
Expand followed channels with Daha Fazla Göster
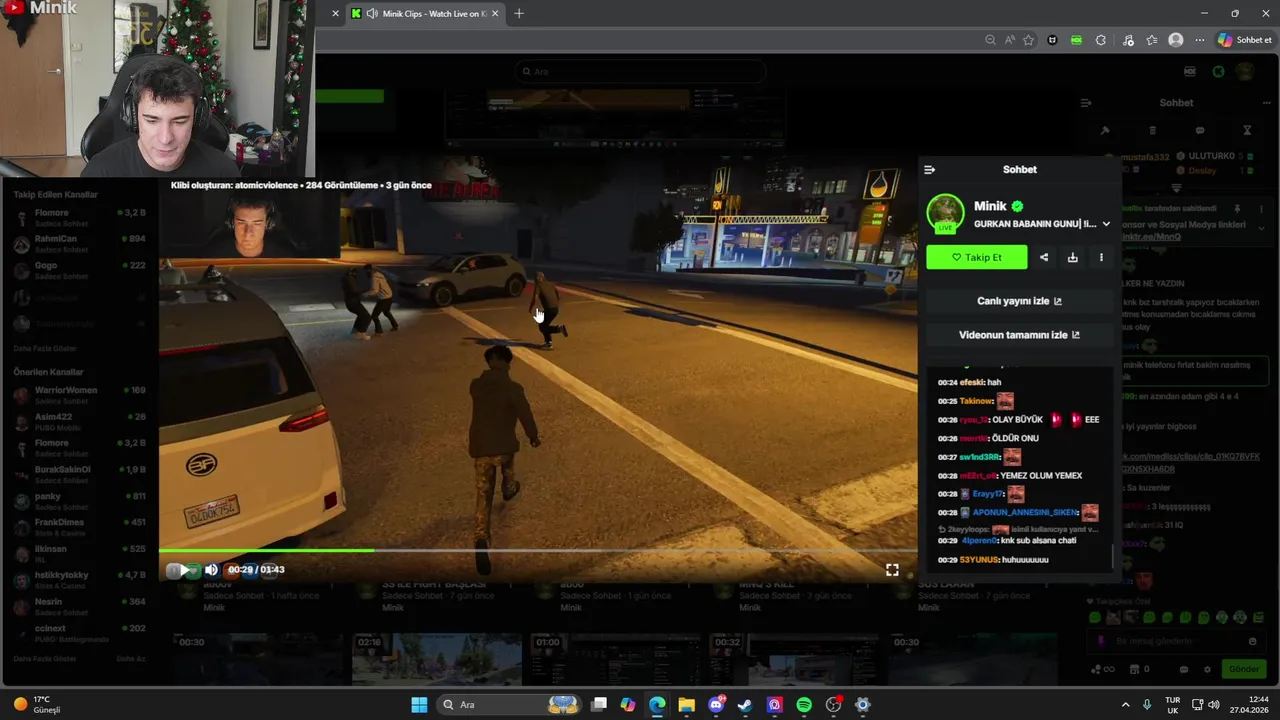click(x=45, y=348)
